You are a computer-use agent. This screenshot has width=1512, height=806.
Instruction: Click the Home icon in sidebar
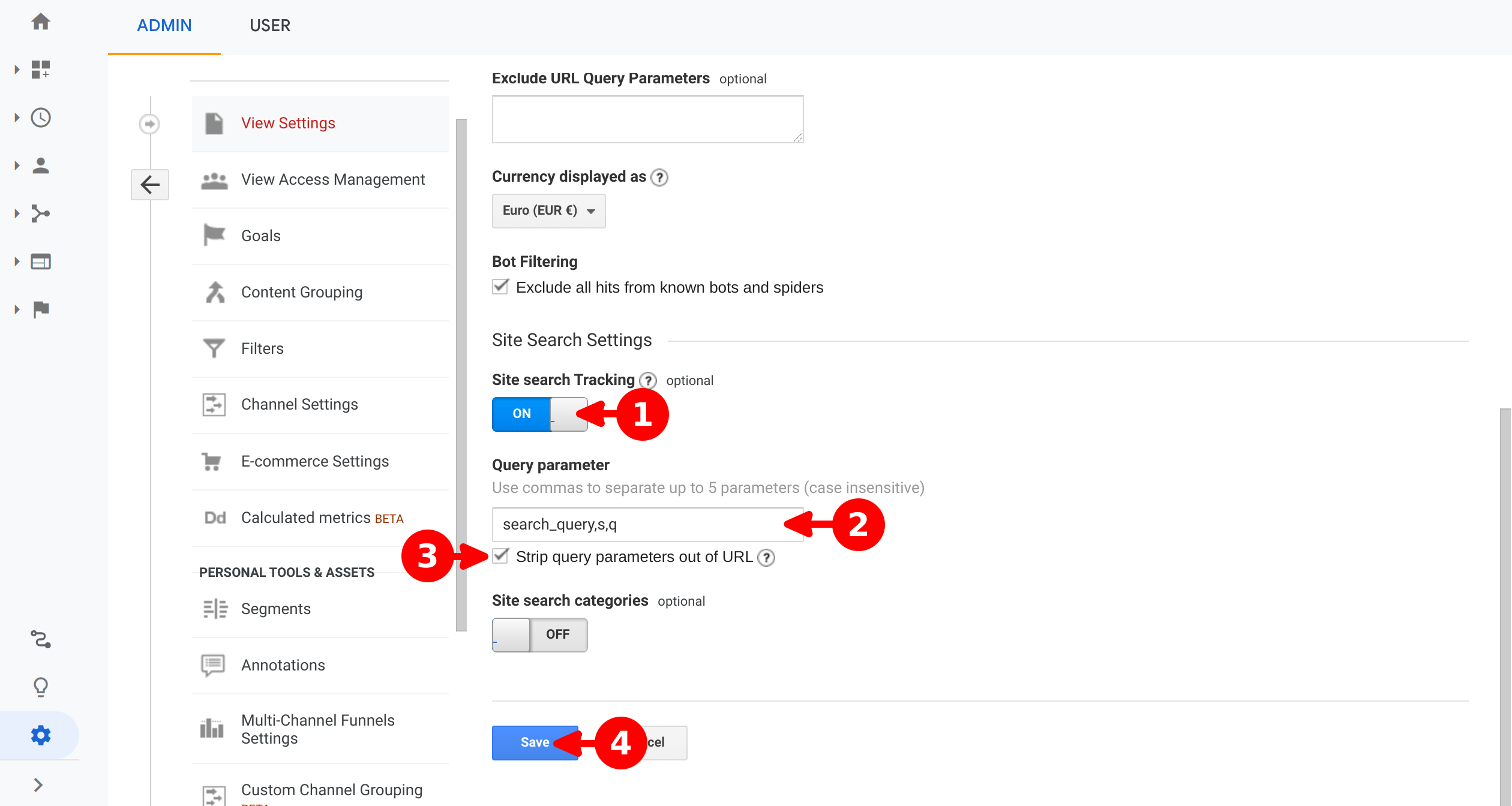coord(41,22)
